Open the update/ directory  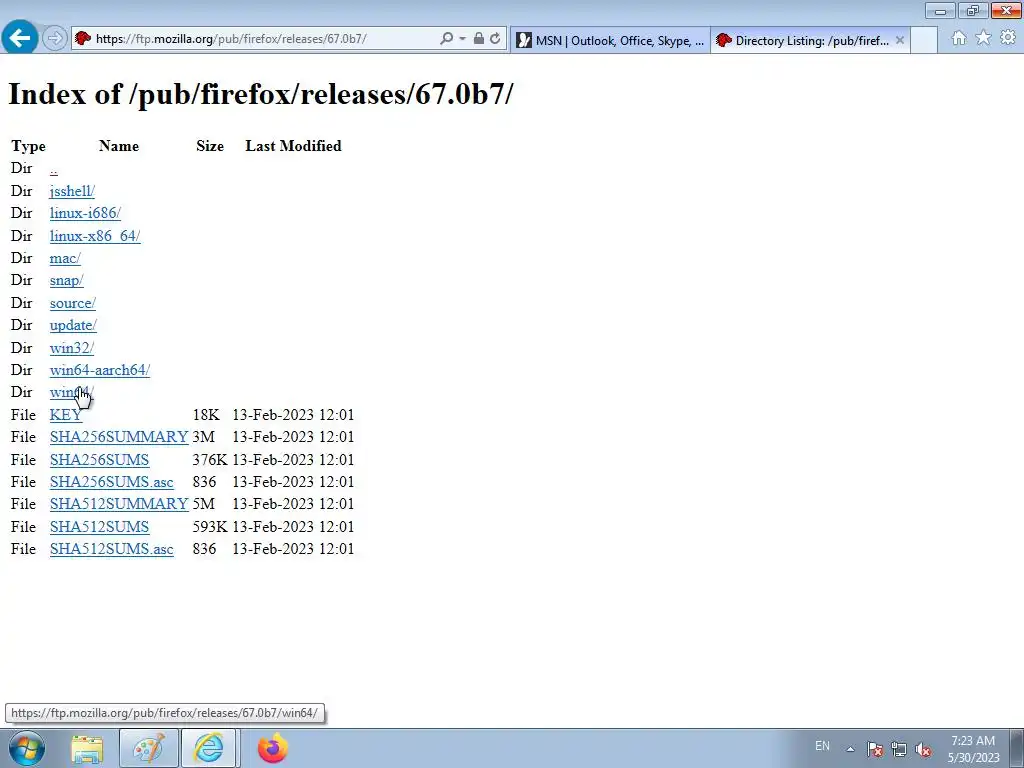[x=73, y=325]
